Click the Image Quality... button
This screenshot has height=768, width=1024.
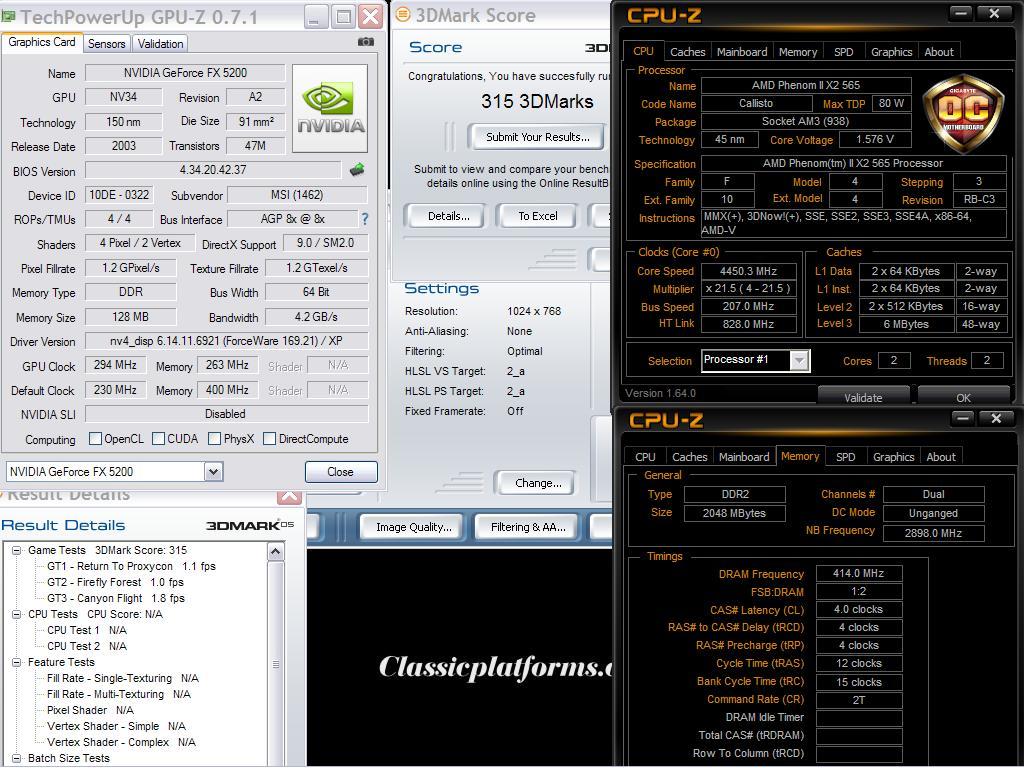coord(413,527)
